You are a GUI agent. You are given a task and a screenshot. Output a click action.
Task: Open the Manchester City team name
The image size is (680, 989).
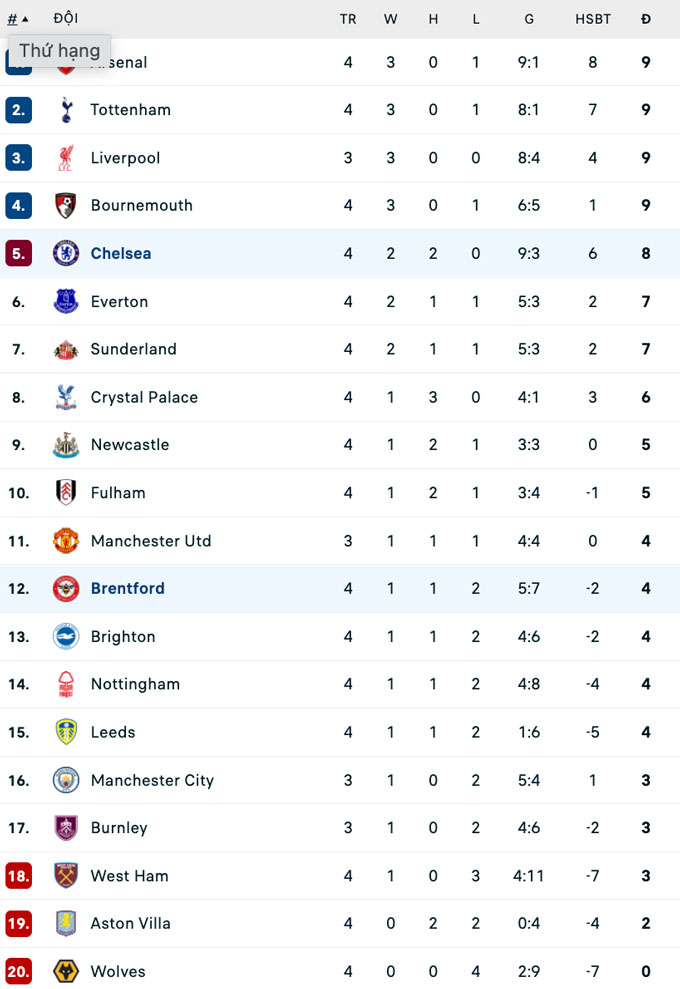152,780
